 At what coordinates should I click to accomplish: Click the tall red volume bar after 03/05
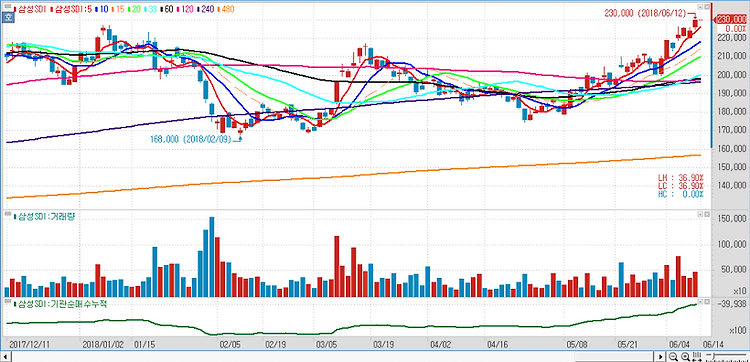(336, 266)
